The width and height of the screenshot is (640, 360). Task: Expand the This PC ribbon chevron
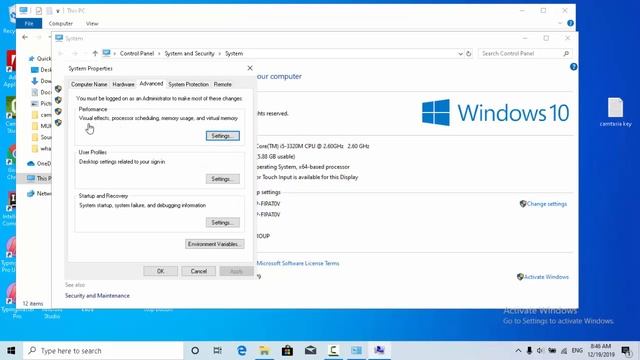coord(560,23)
